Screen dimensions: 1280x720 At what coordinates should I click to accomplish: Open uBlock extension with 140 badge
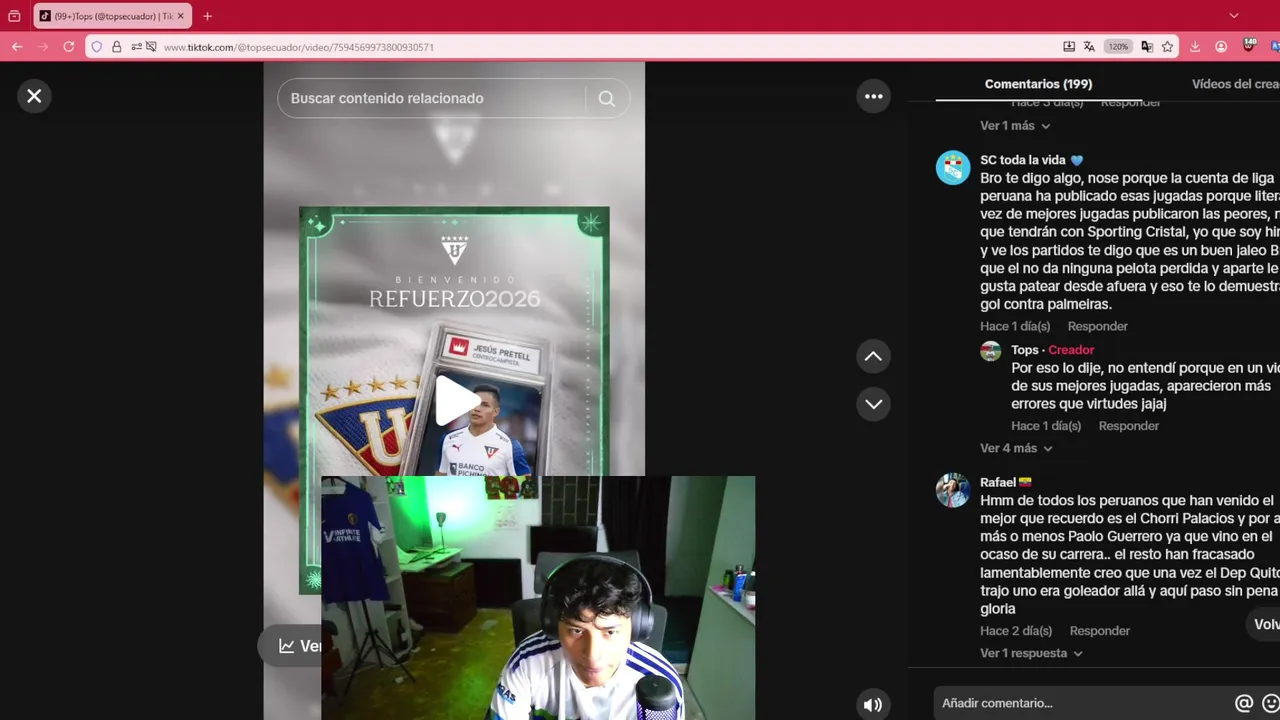point(1249,45)
